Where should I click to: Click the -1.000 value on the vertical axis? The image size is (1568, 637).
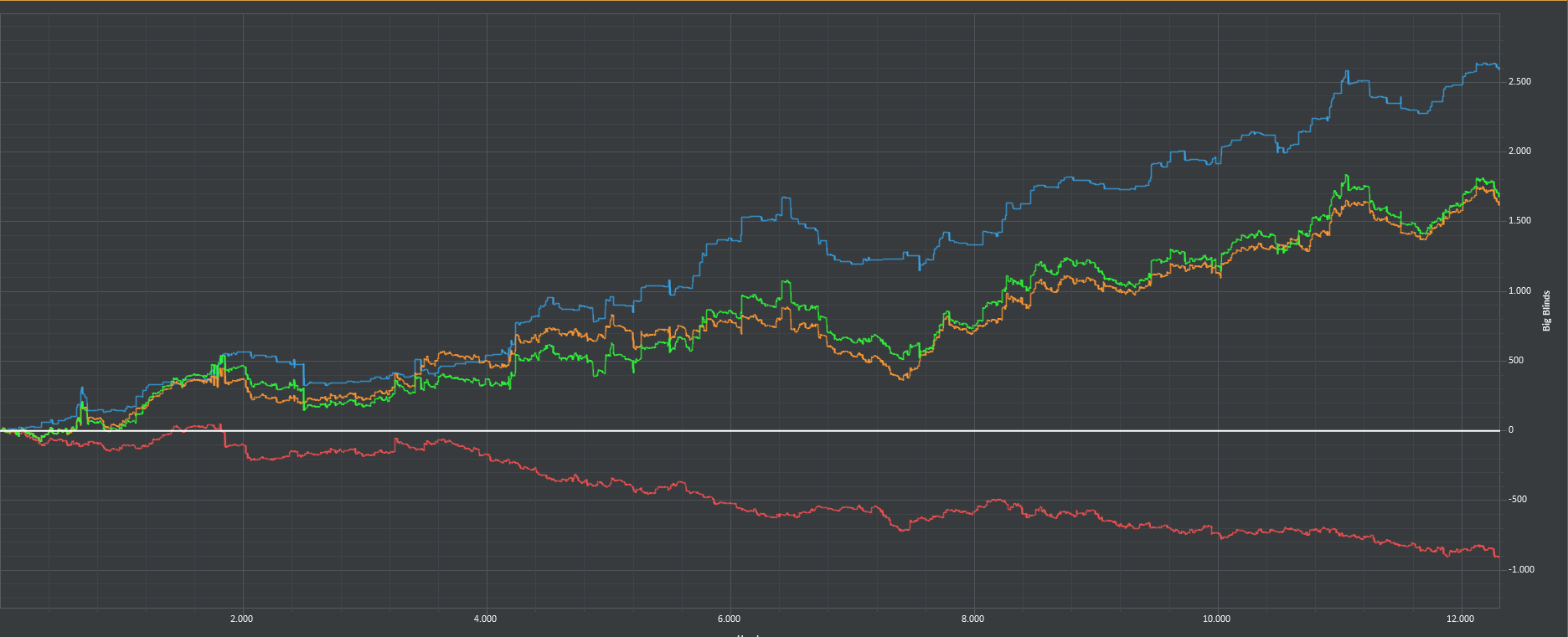pos(1521,569)
